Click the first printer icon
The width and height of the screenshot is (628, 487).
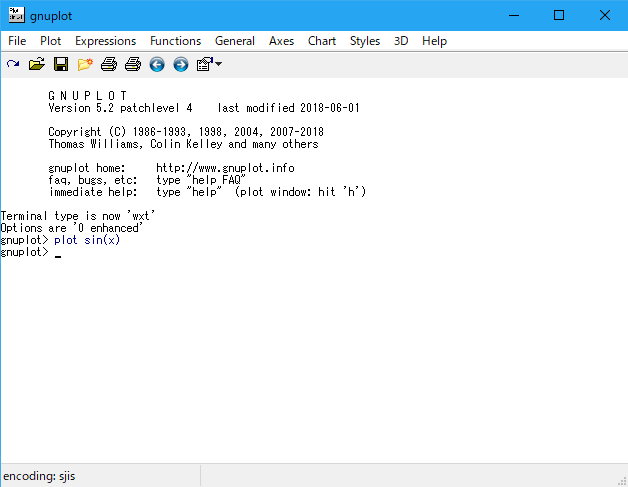click(x=109, y=64)
